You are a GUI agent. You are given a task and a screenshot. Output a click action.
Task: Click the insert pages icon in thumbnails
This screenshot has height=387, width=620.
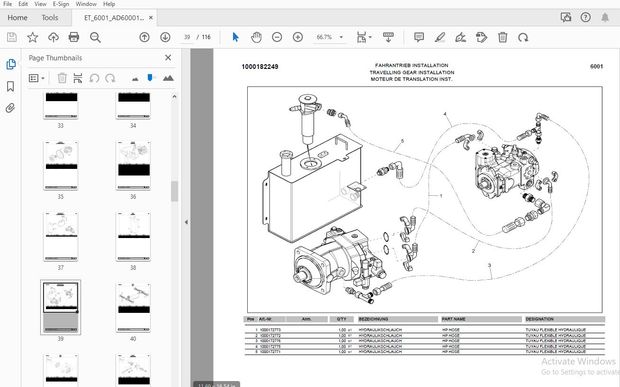coord(78,78)
